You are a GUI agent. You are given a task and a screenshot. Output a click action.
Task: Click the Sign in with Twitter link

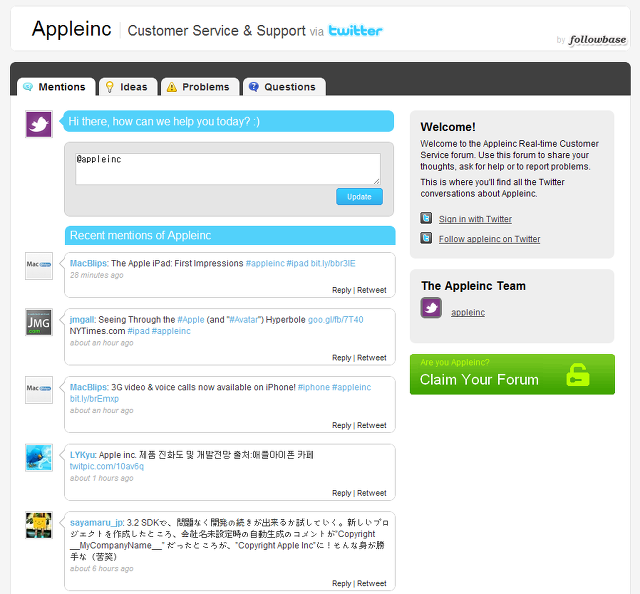pyautogui.click(x=475, y=219)
